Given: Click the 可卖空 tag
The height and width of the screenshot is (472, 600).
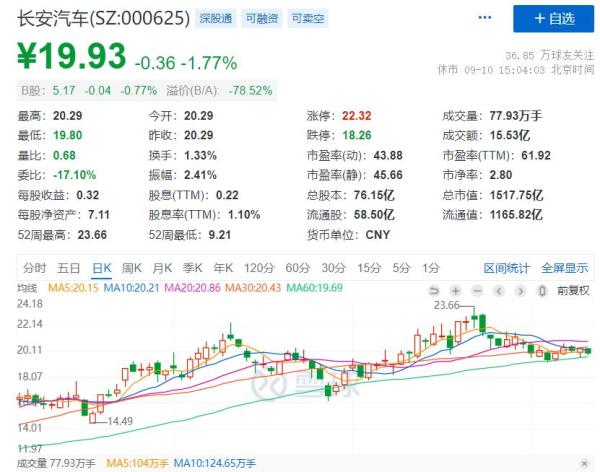Looking at the screenshot, I should [308, 18].
